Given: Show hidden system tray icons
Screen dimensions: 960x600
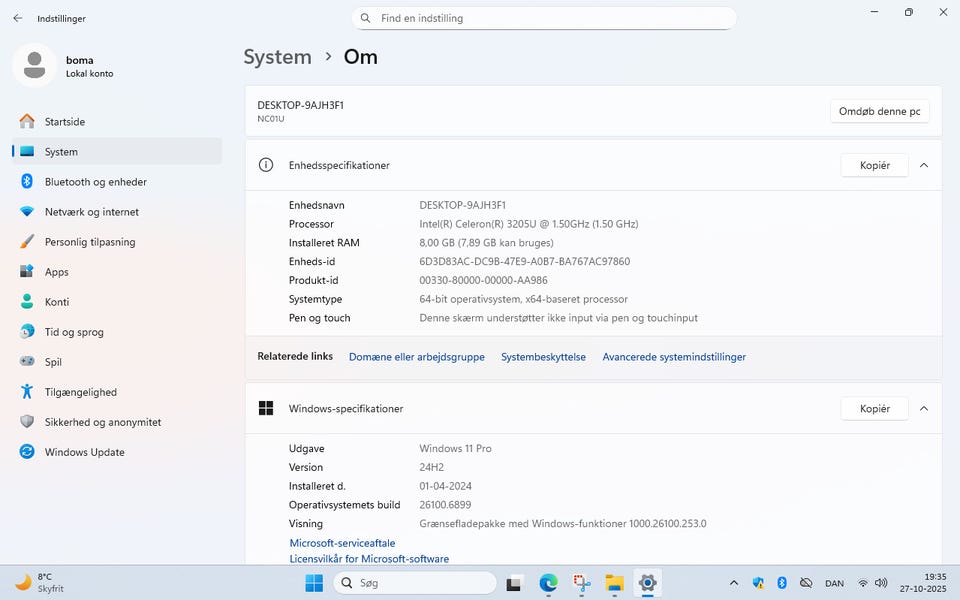Looking at the screenshot, I should [x=734, y=583].
